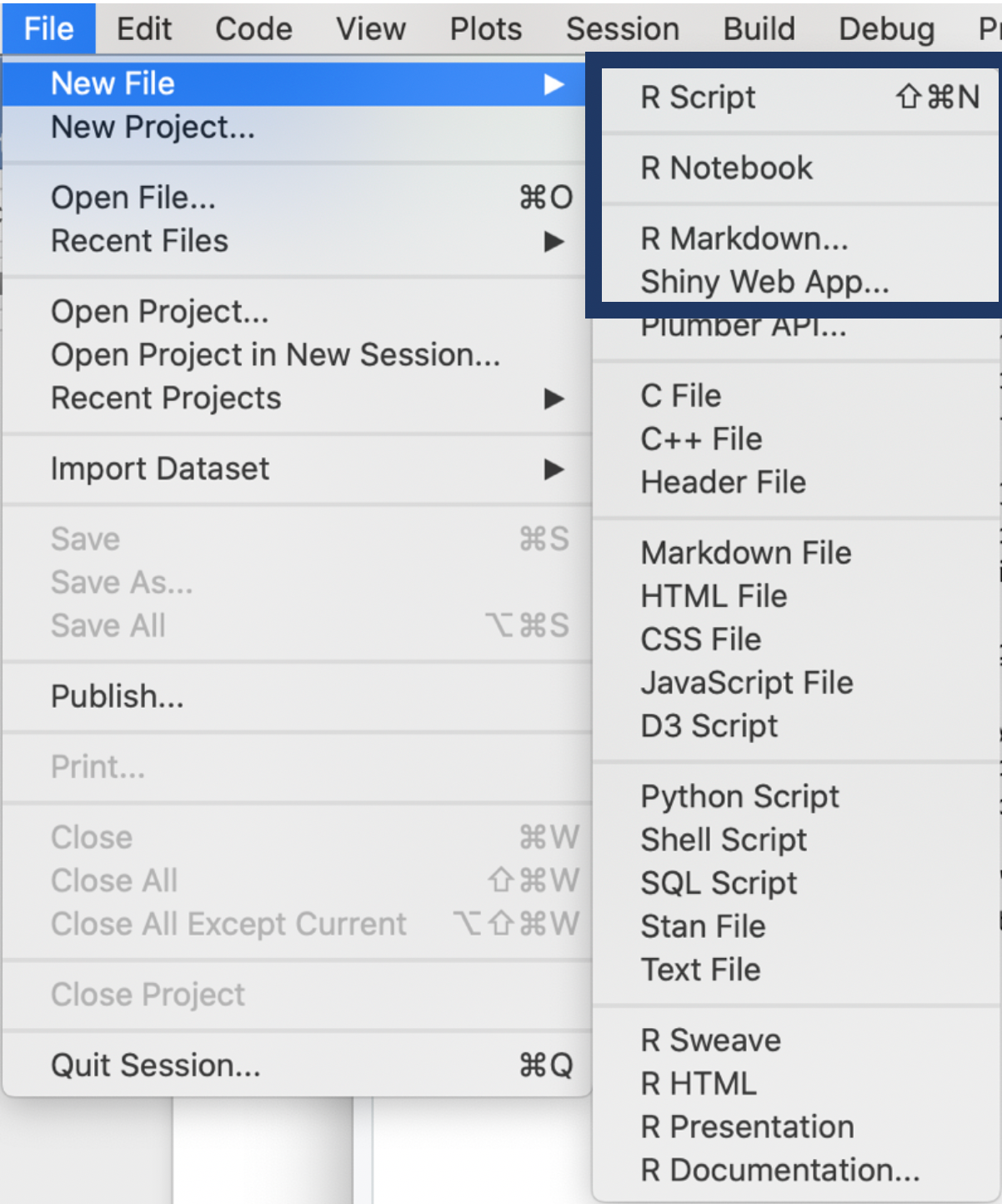Viewport: 1002px width, 1204px height.
Task: Create a new R Presentation
Action: click(747, 1127)
